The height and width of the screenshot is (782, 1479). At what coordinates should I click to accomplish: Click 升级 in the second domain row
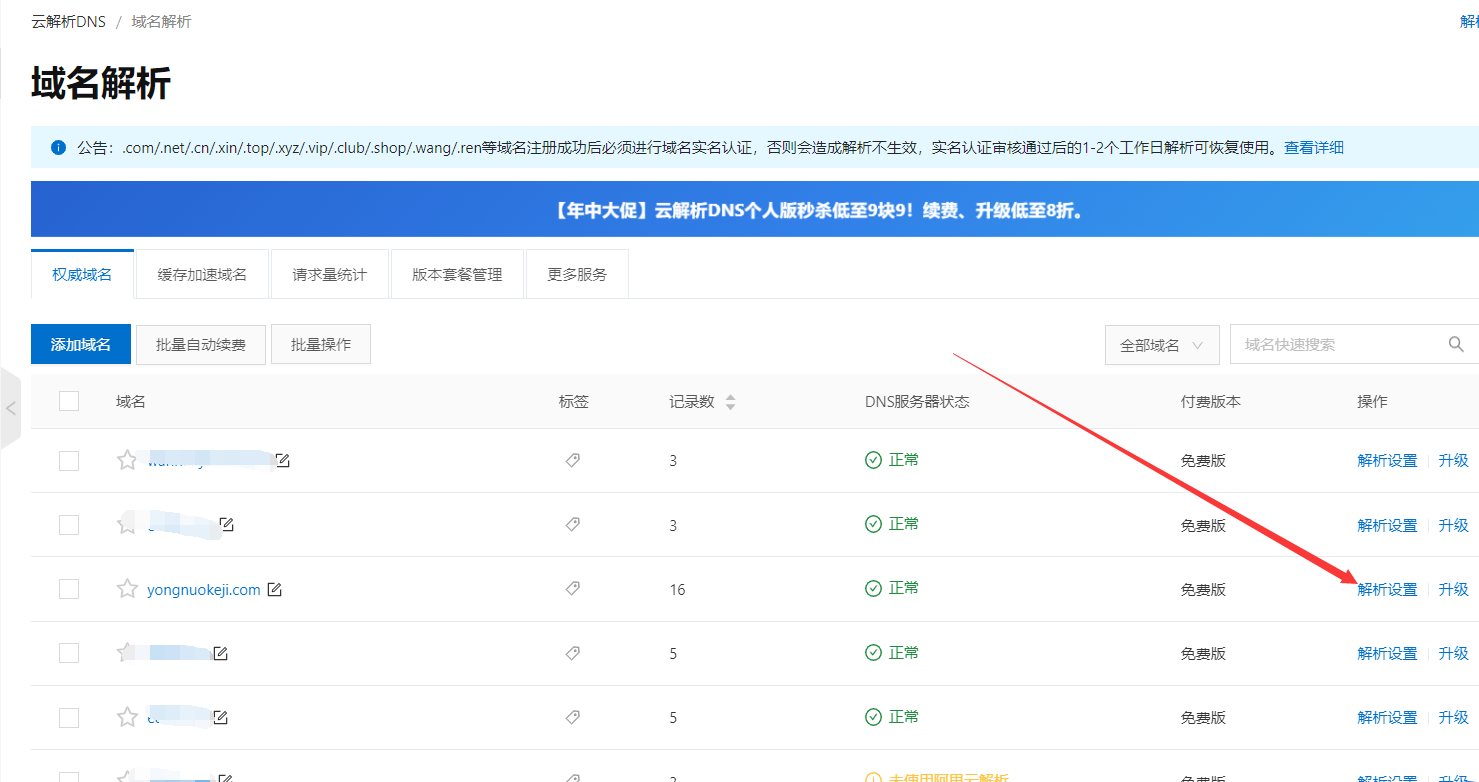point(1453,524)
